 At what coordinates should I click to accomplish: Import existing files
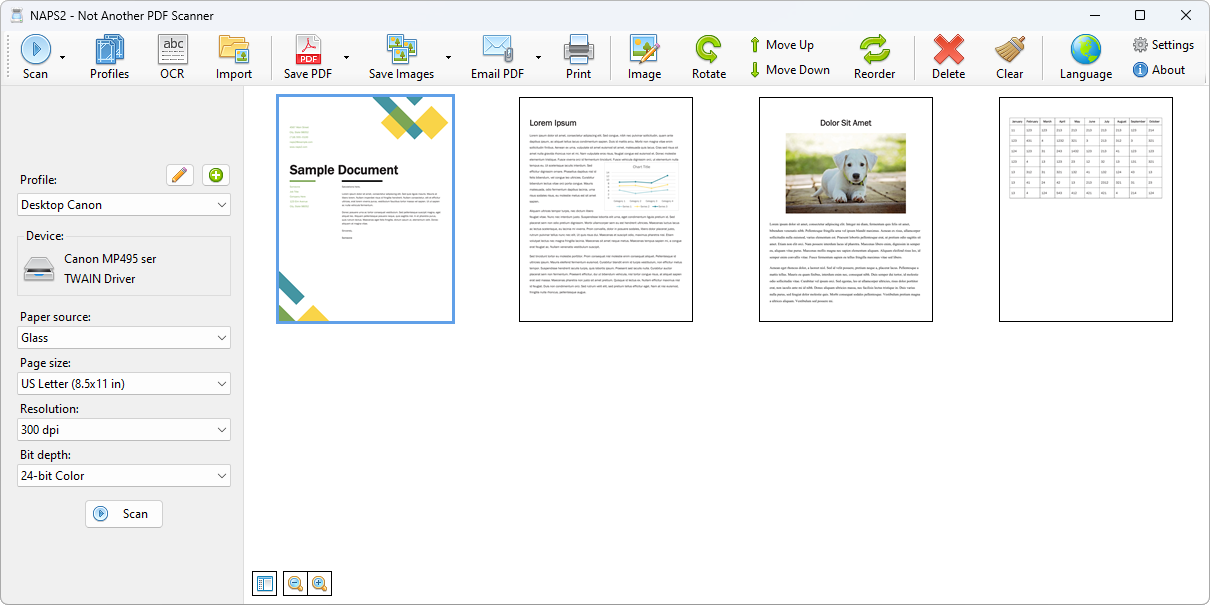coord(234,55)
